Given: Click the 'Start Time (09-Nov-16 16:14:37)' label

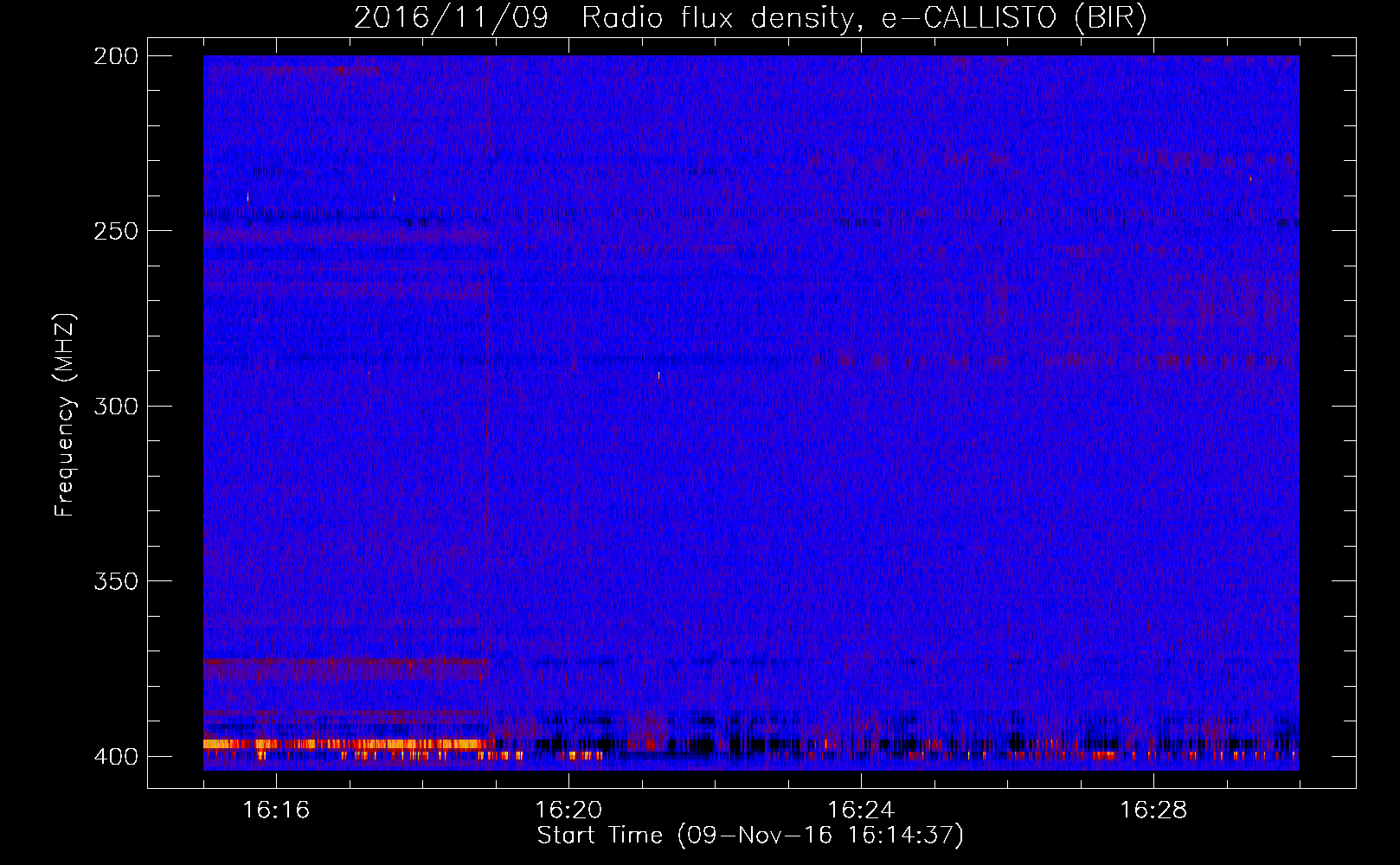Looking at the screenshot, I should (x=750, y=835).
